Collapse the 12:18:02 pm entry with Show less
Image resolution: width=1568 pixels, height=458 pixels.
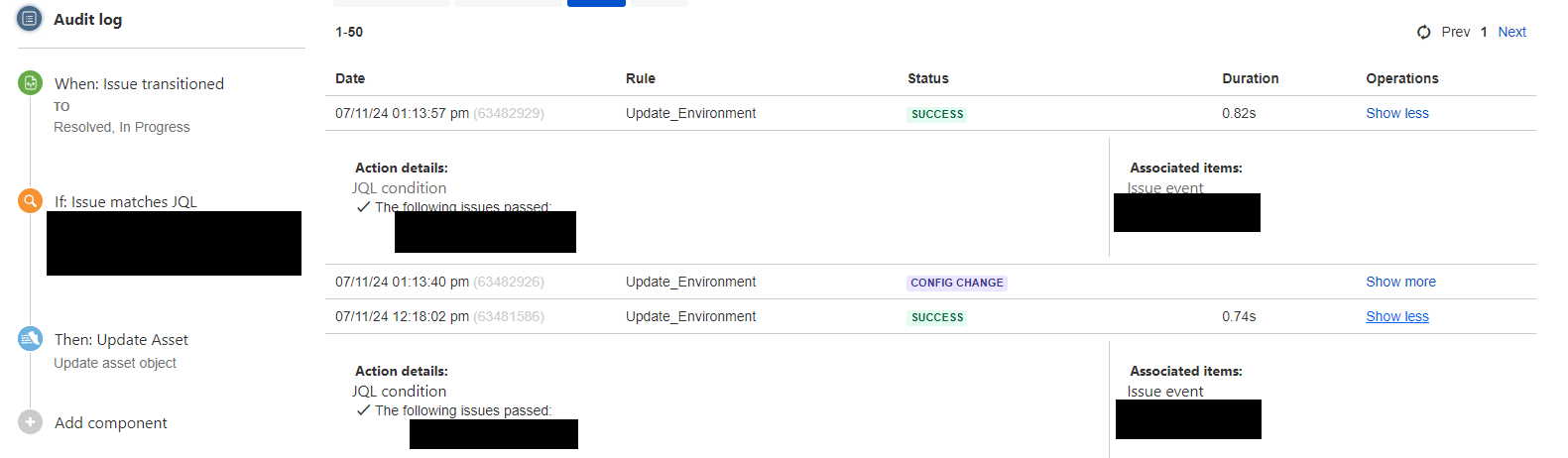click(1397, 316)
